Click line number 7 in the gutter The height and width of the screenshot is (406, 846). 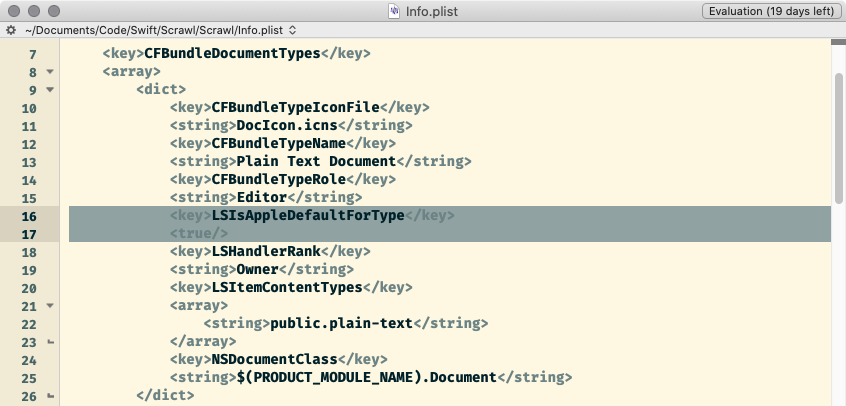(31, 54)
